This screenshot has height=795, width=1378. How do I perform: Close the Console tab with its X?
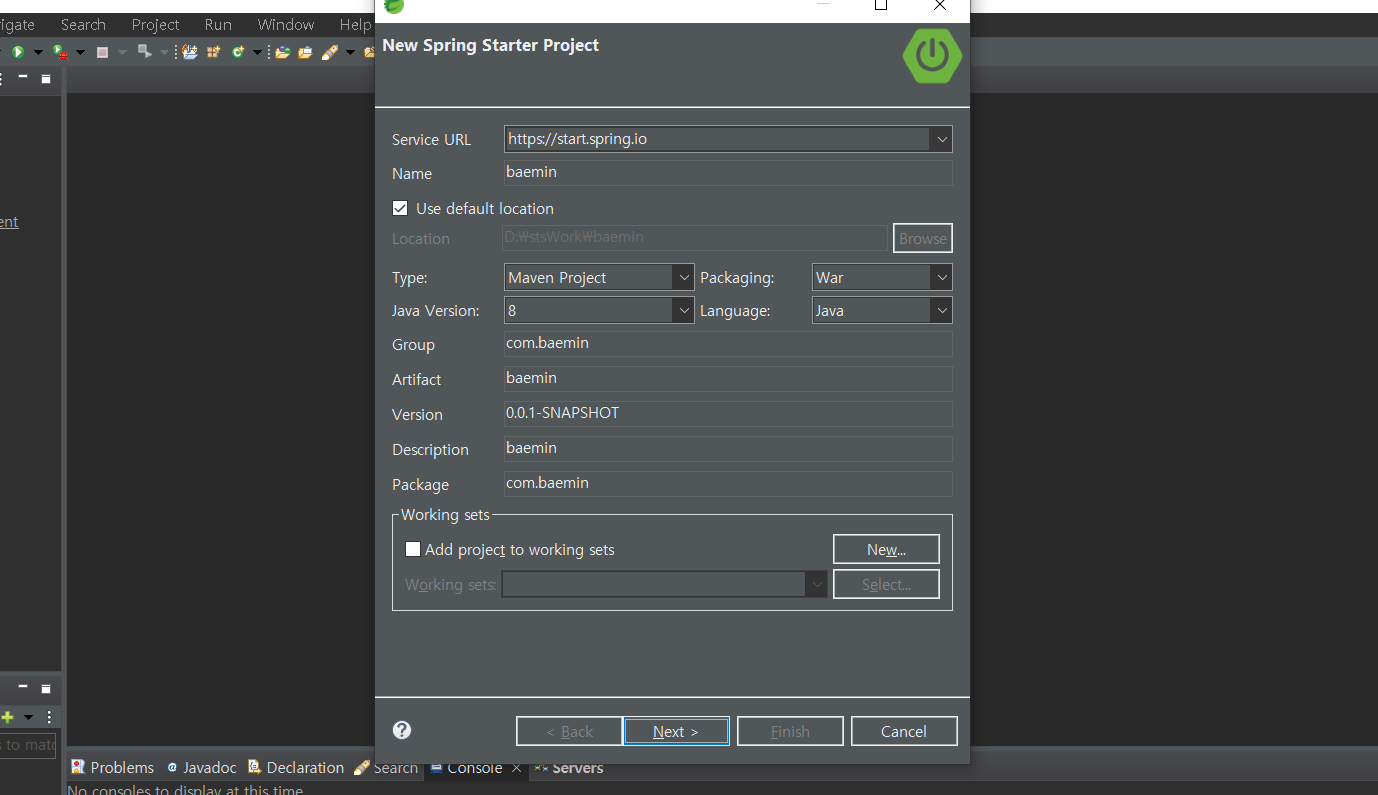point(516,768)
